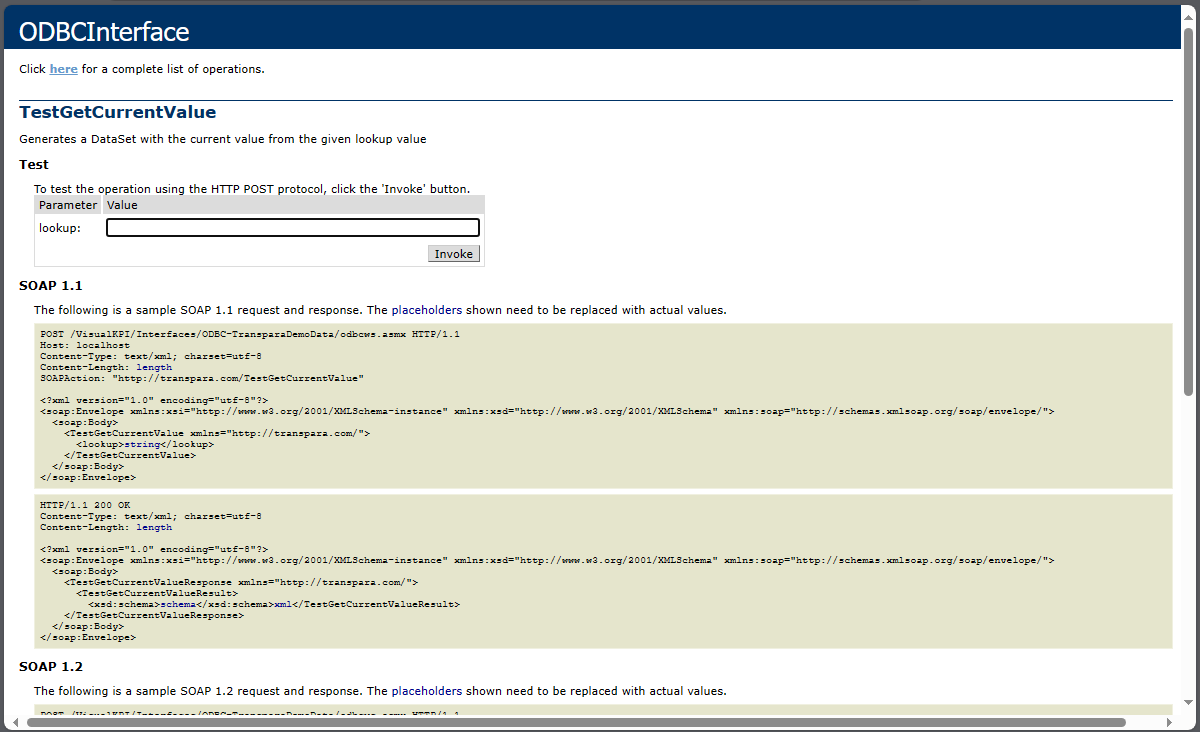Select the Value column header
1200x732 pixels.
click(x=122, y=205)
